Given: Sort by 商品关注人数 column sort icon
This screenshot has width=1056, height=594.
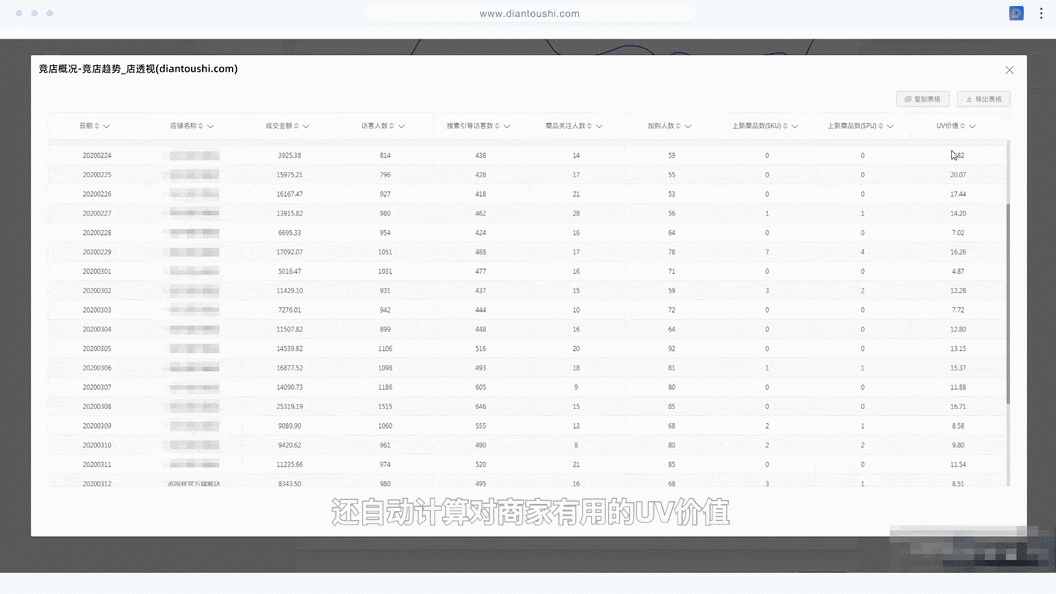Looking at the screenshot, I should click(x=589, y=126).
